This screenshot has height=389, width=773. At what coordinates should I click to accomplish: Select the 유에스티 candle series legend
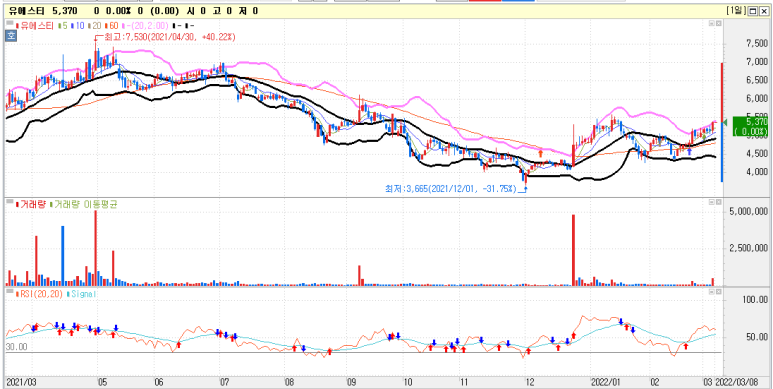coord(36,25)
